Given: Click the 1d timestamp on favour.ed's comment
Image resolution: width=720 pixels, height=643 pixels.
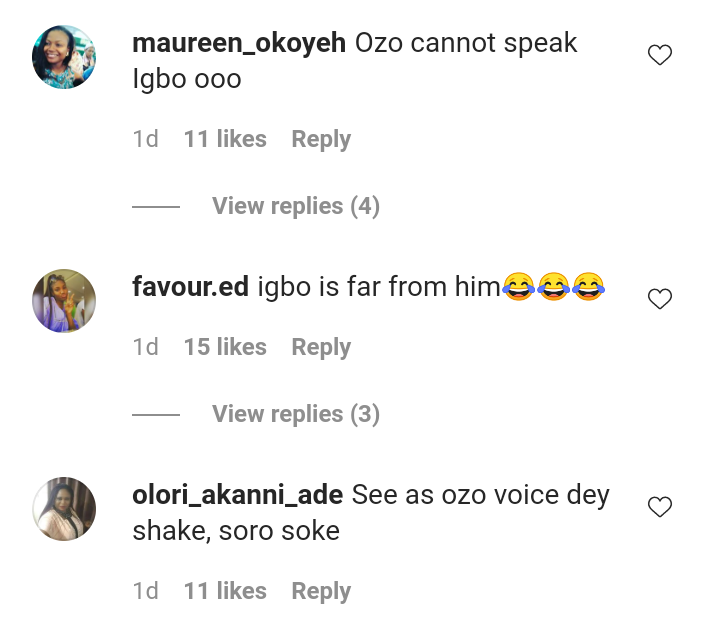Looking at the screenshot, I should (146, 347).
